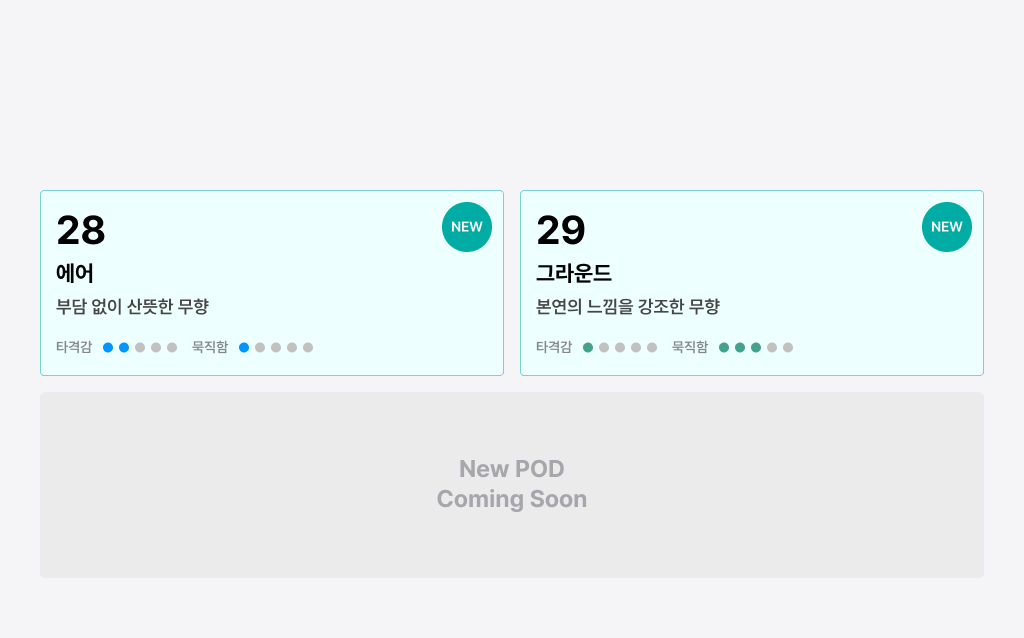Click the fifth 타격감 dot on 에어 card
Screen dimensions: 1024x638
click(x=172, y=348)
